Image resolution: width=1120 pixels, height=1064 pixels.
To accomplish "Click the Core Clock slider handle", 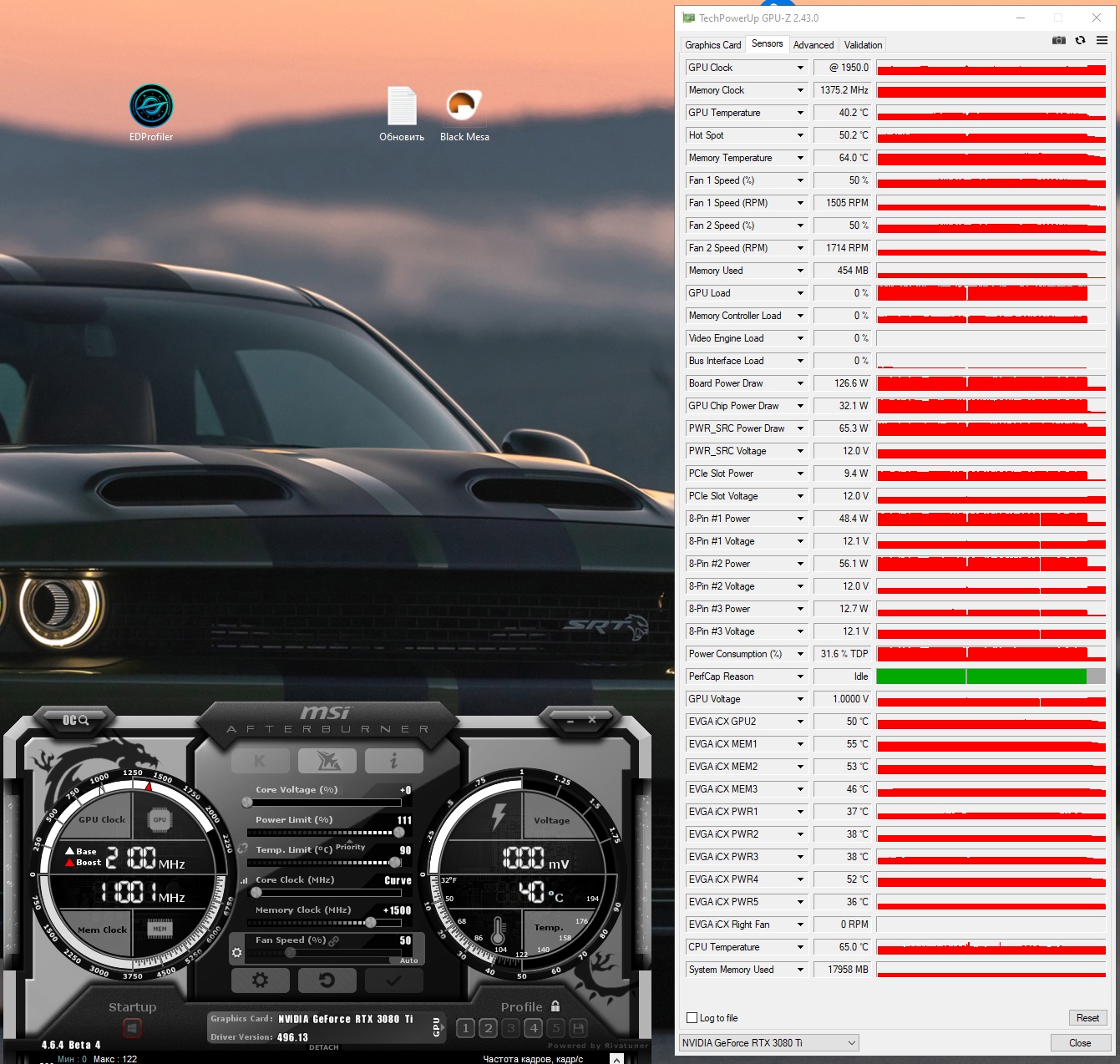I will click(x=256, y=893).
